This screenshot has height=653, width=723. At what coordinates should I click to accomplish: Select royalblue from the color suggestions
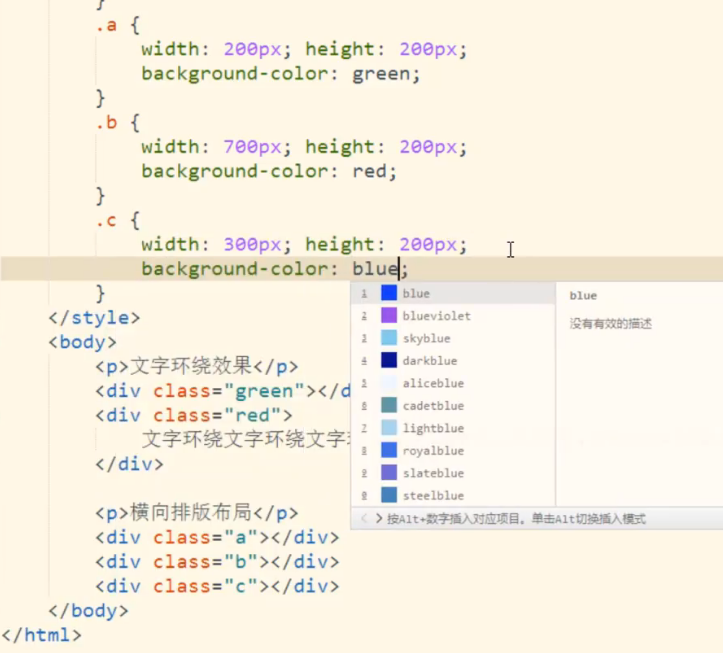click(453, 451)
